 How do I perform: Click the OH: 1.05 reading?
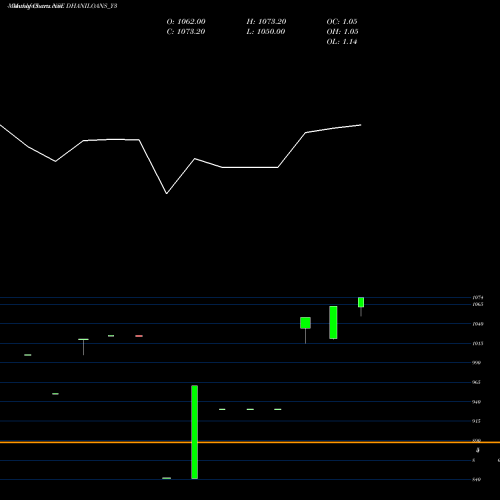tap(342, 32)
